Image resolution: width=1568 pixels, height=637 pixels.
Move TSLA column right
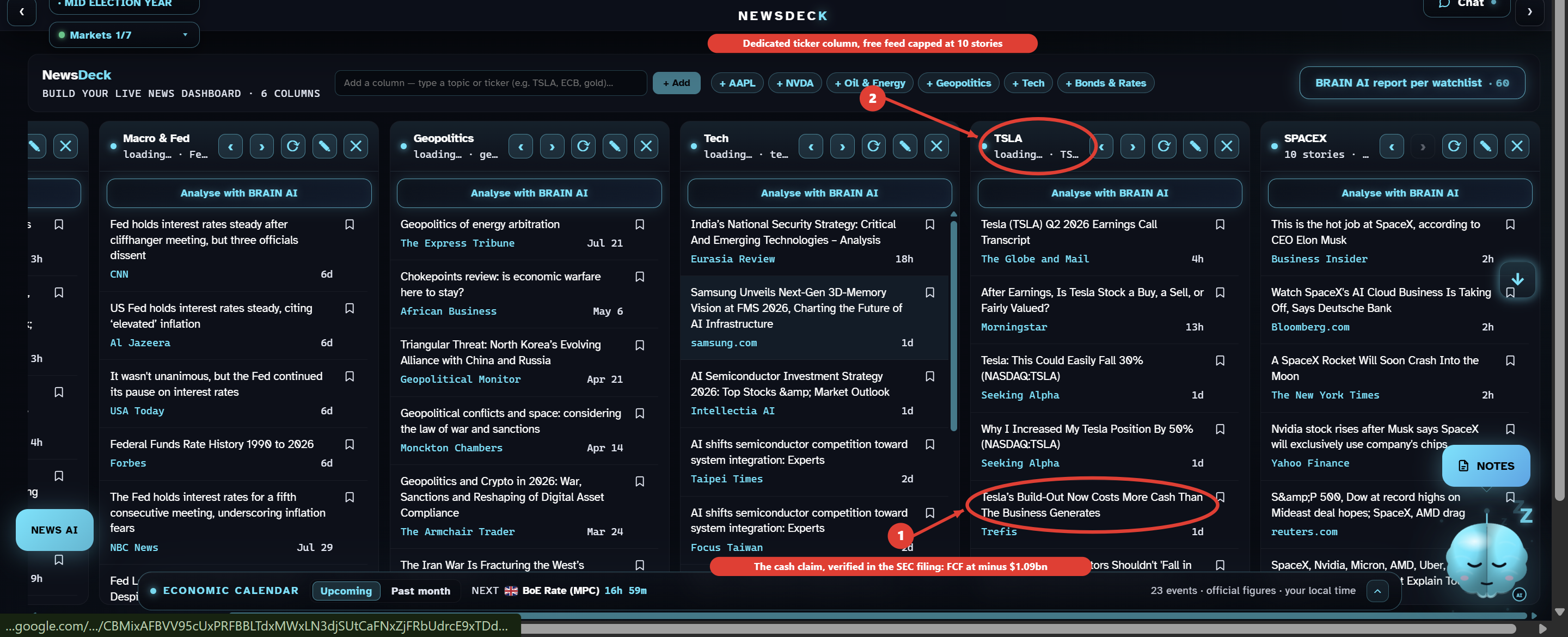point(1133,146)
